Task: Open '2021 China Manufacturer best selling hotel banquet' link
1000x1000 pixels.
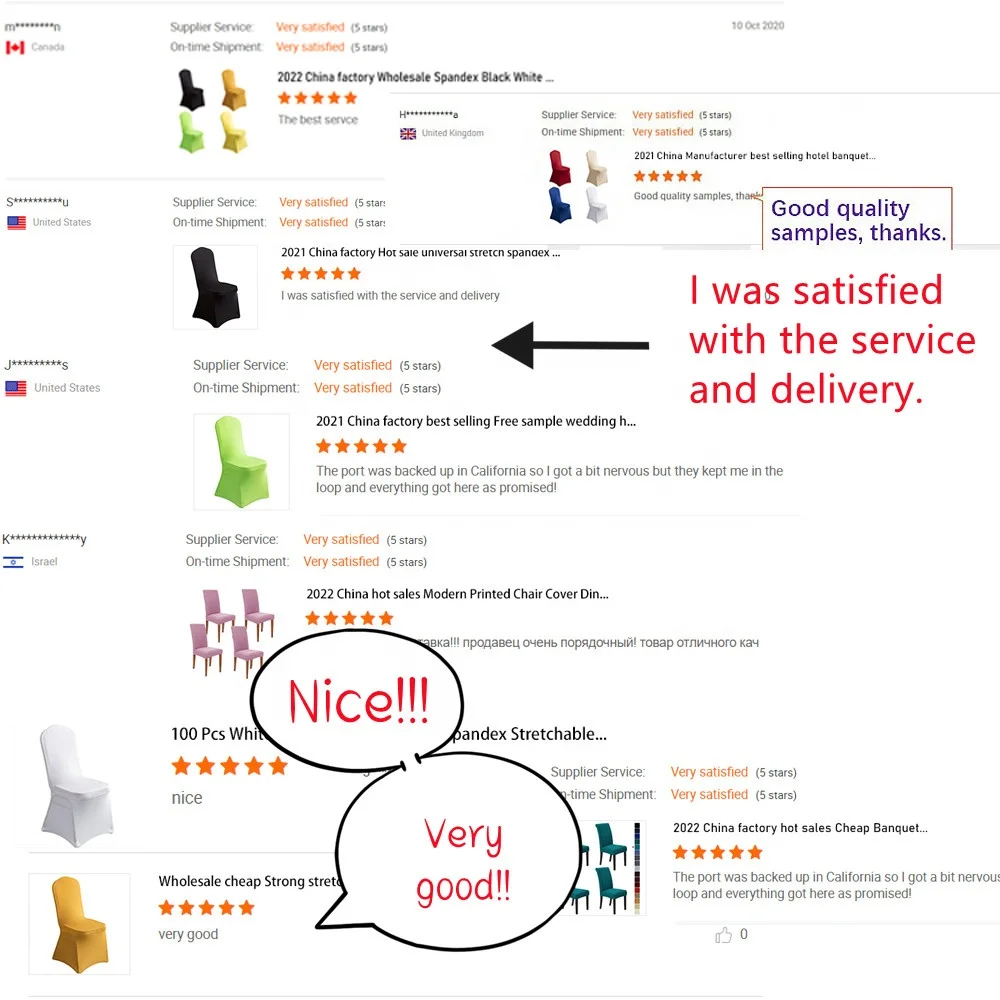Action: pos(754,156)
